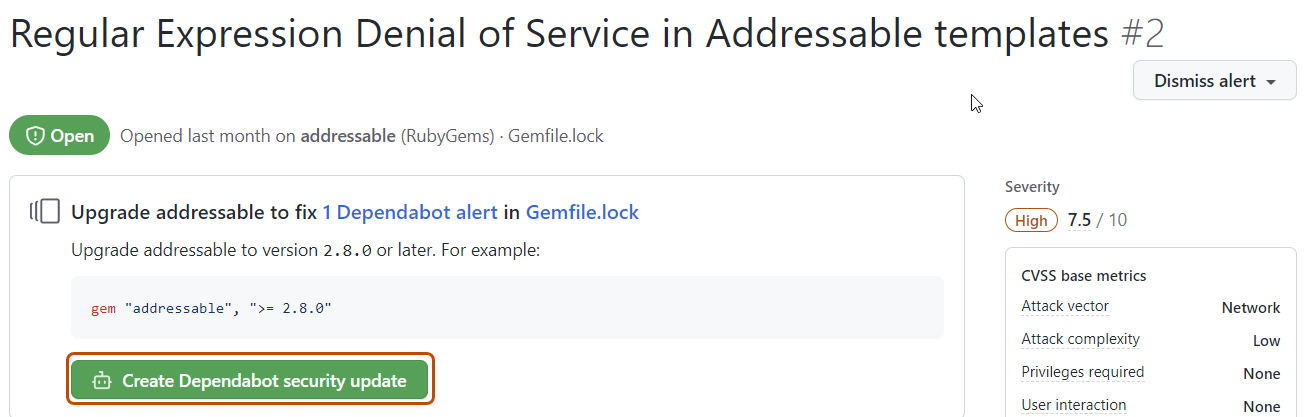Open the 1 Dependabot alert link
Image resolution: width=1306 pixels, height=417 pixels.
(x=409, y=212)
